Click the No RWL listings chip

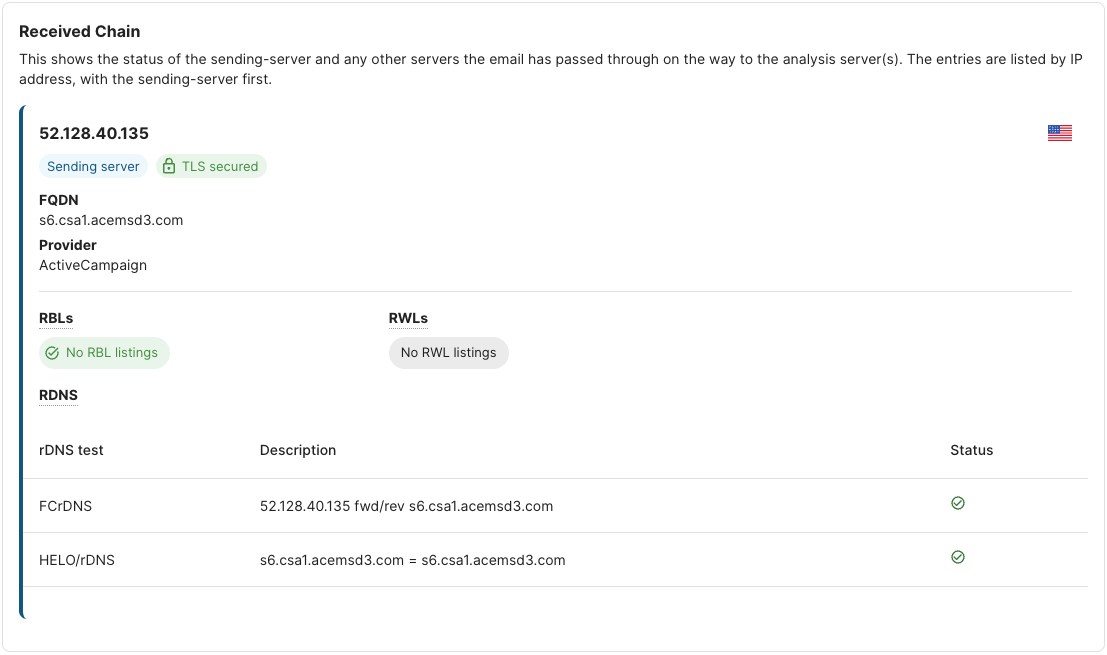point(448,352)
